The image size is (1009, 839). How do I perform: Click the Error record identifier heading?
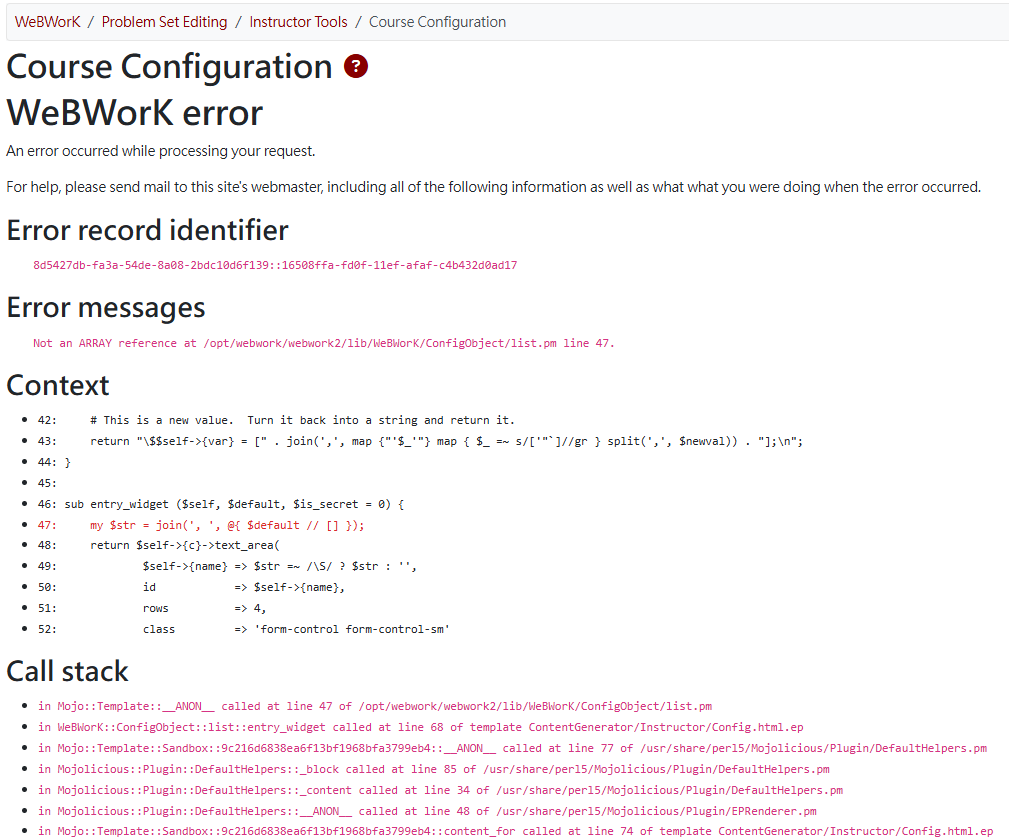click(147, 230)
